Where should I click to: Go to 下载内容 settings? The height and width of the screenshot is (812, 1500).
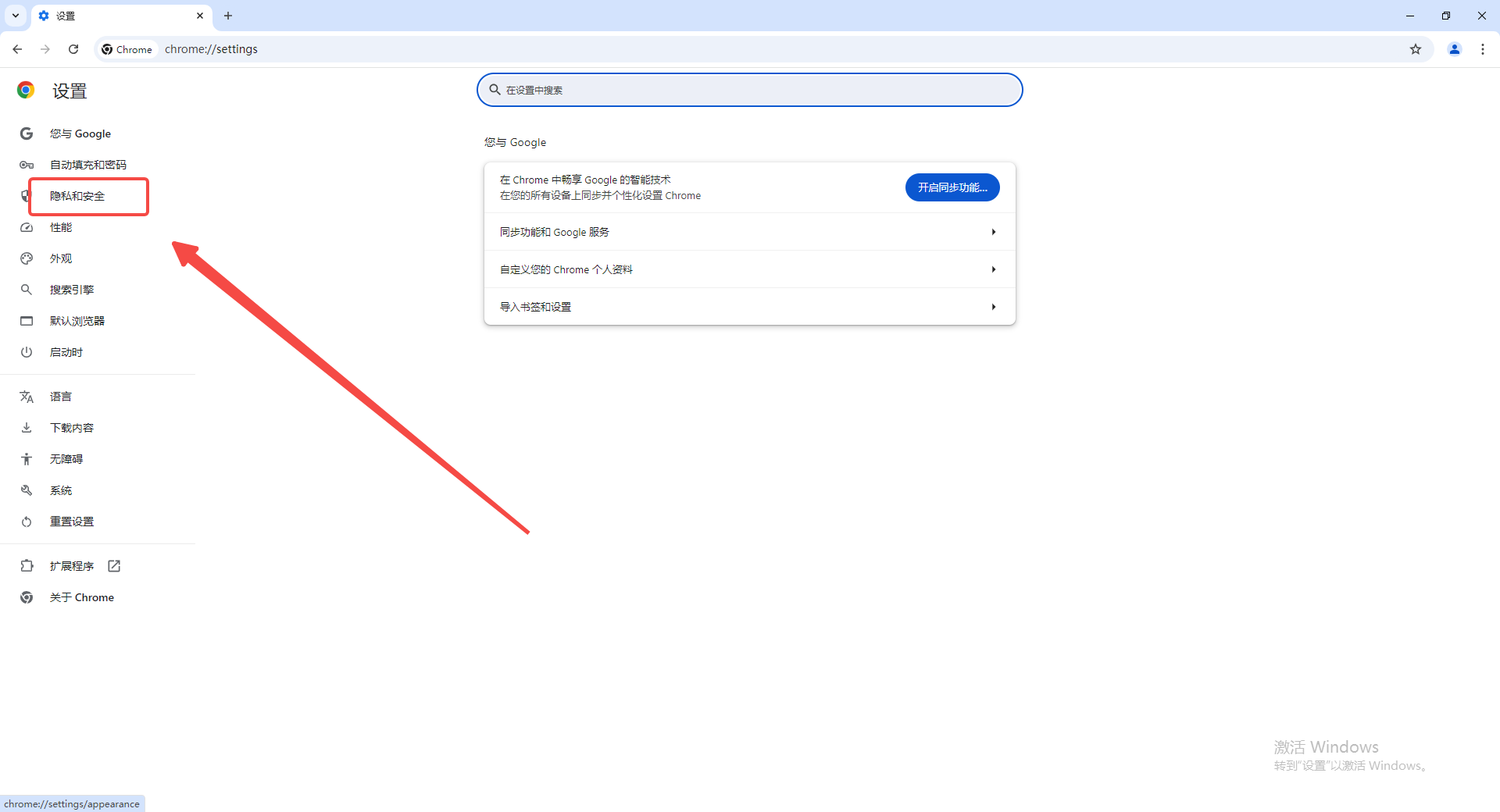tap(72, 428)
